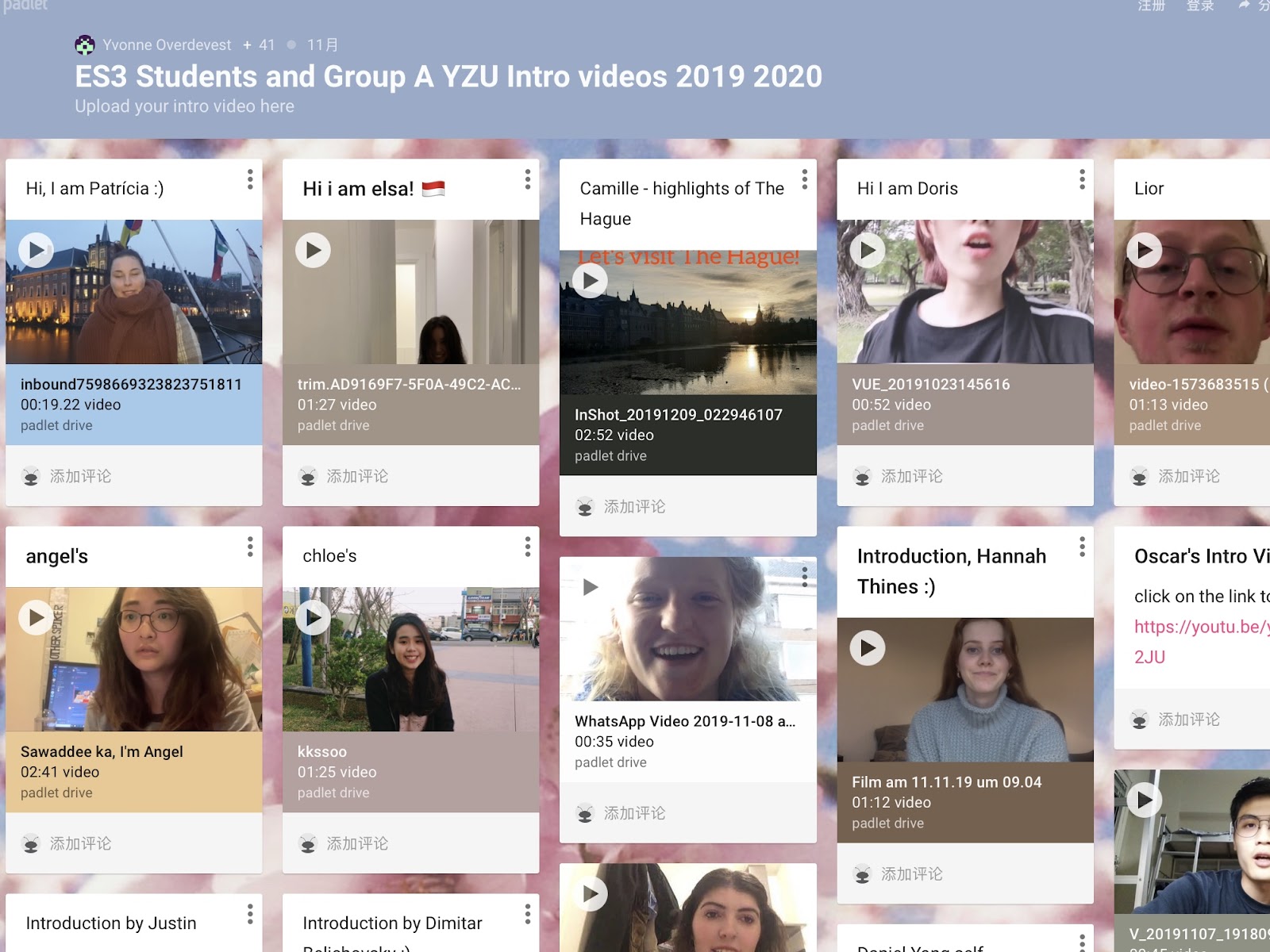1270x952 pixels.
Task: Open options menu on elsa's post
Action: pos(527,179)
